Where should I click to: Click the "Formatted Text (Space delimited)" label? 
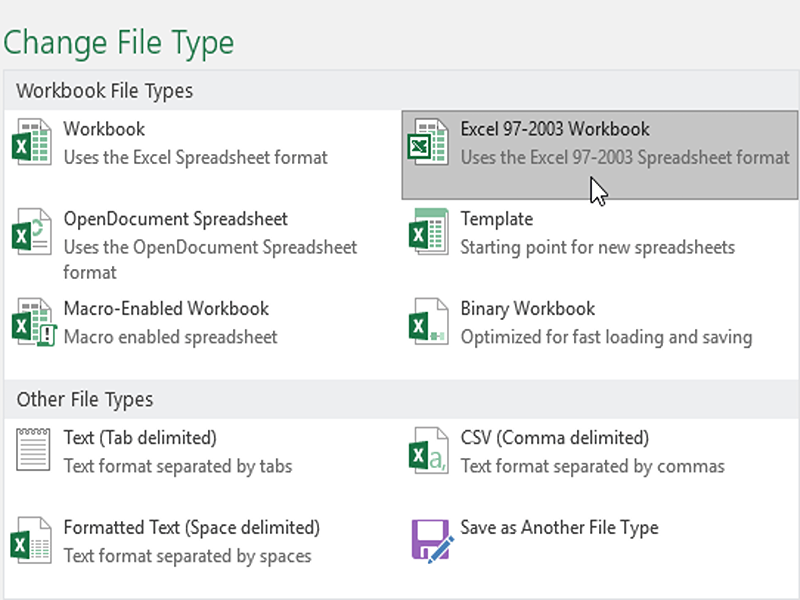click(x=192, y=528)
